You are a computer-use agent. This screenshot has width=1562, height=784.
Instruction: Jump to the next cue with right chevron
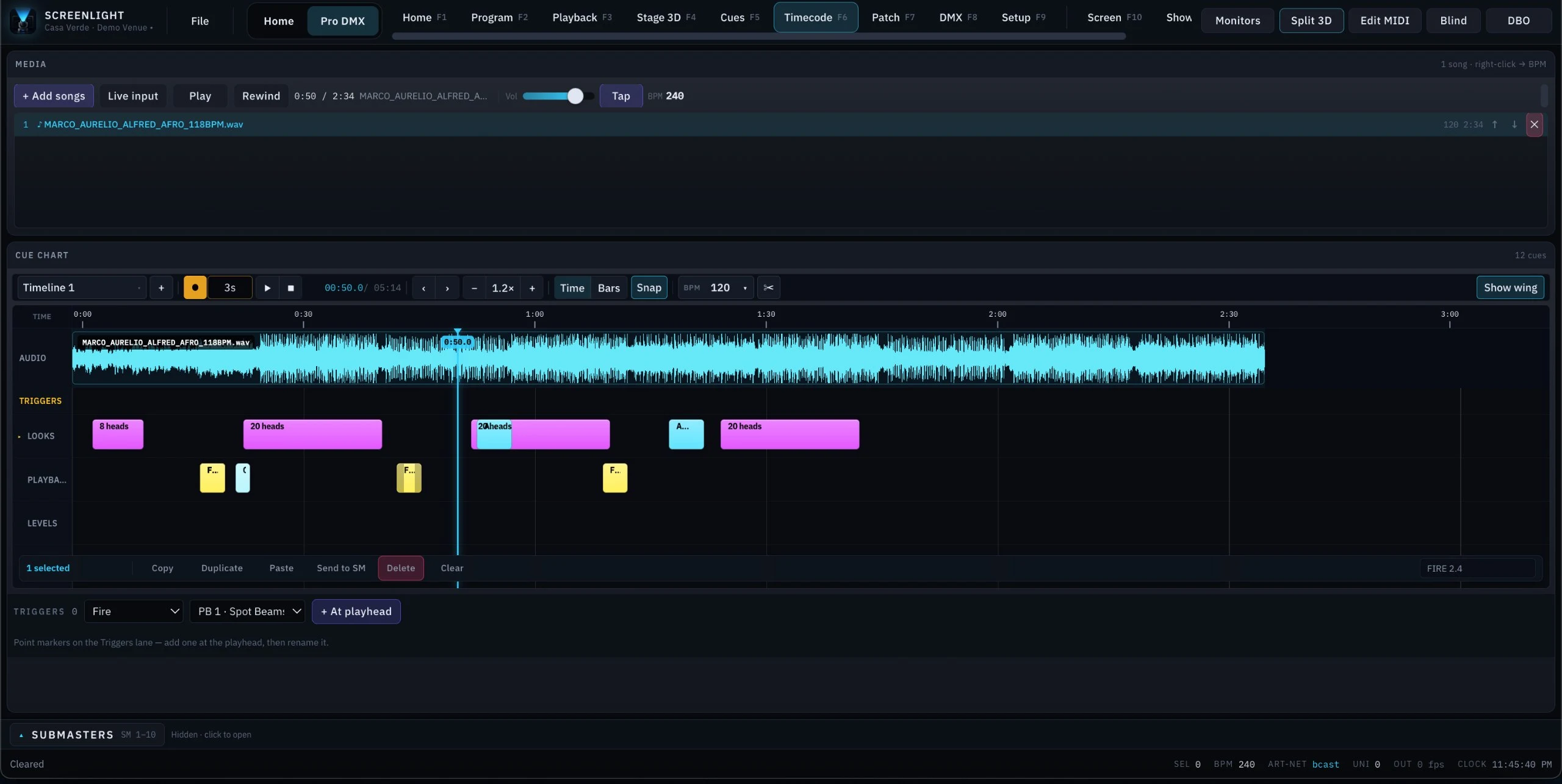tap(447, 287)
